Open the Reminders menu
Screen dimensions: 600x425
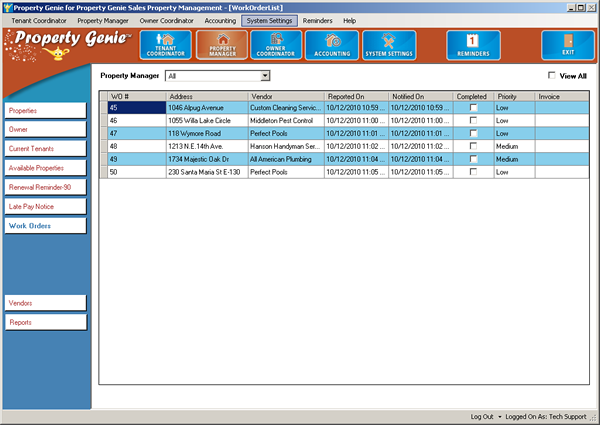(318, 21)
